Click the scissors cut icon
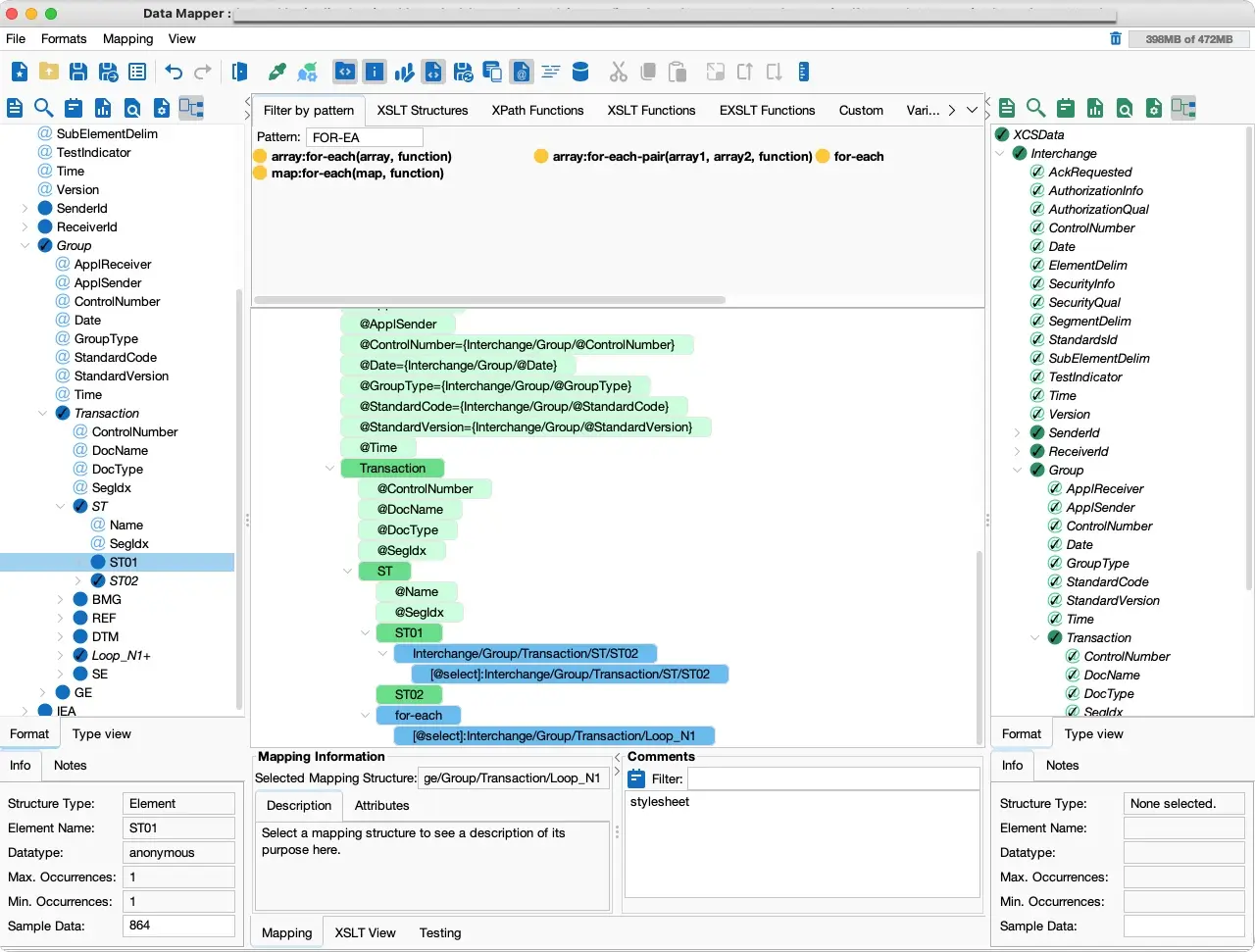 pyautogui.click(x=619, y=72)
